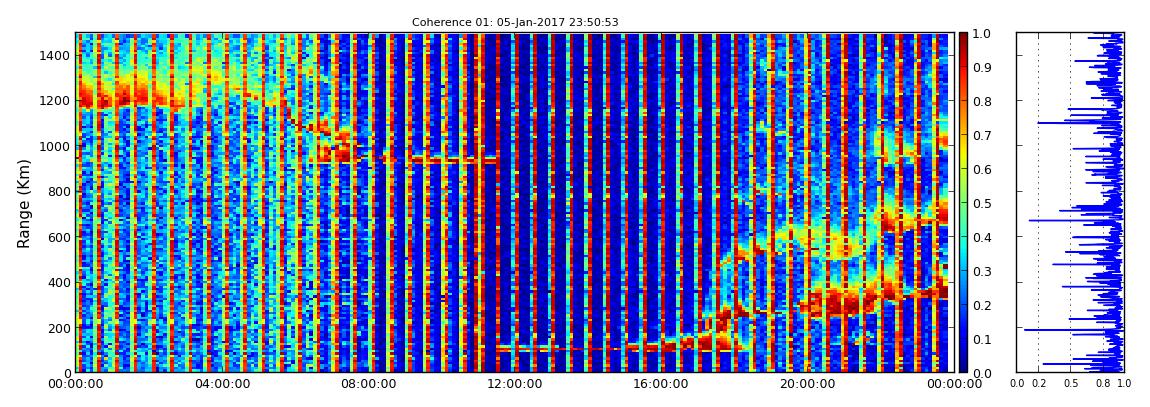
Task: Click the profile plot 0.0 axis label
Action: [x=1018, y=384]
